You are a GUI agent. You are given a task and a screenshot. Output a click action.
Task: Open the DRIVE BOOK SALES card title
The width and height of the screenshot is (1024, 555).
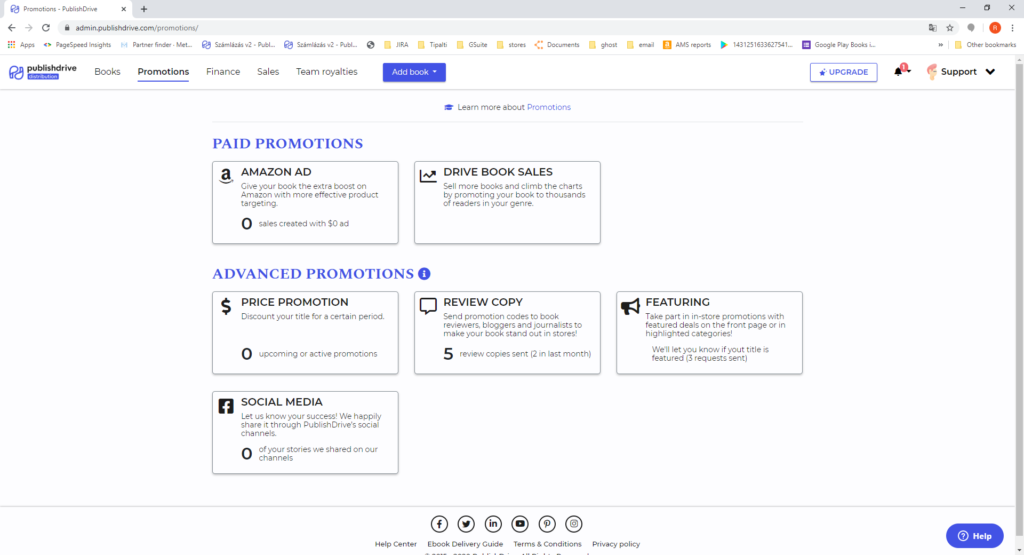[x=498, y=172]
